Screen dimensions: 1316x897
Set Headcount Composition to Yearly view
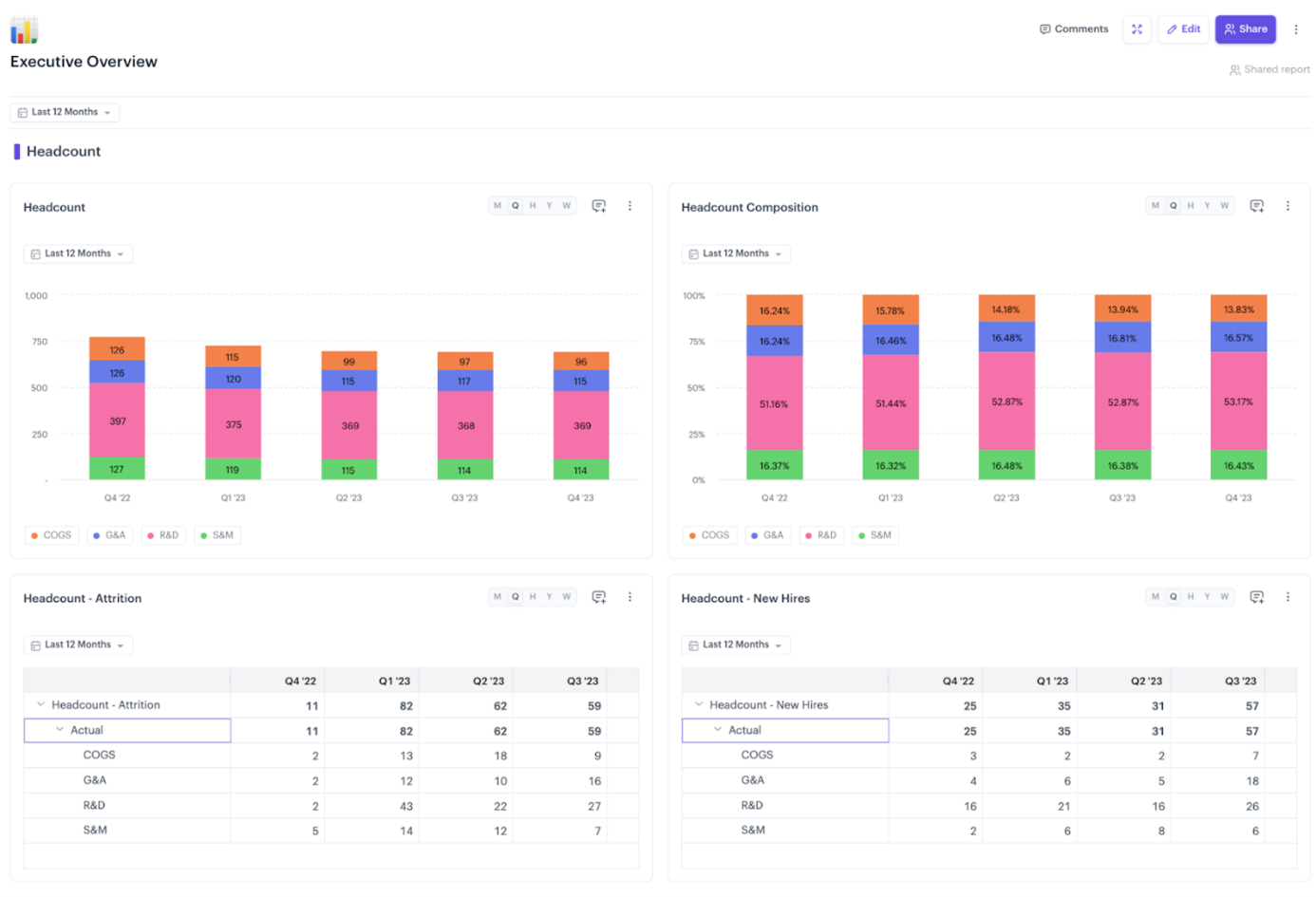point(1208,205)
